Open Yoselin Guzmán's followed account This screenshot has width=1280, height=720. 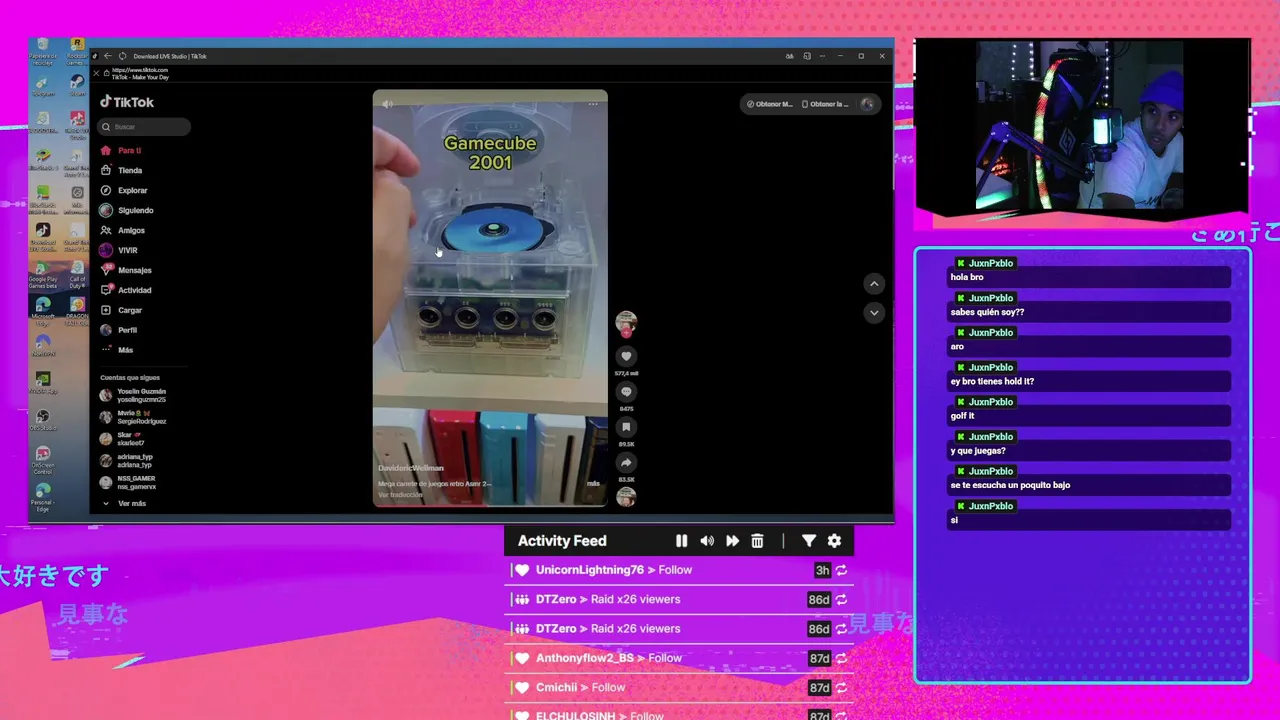(134, 396)
